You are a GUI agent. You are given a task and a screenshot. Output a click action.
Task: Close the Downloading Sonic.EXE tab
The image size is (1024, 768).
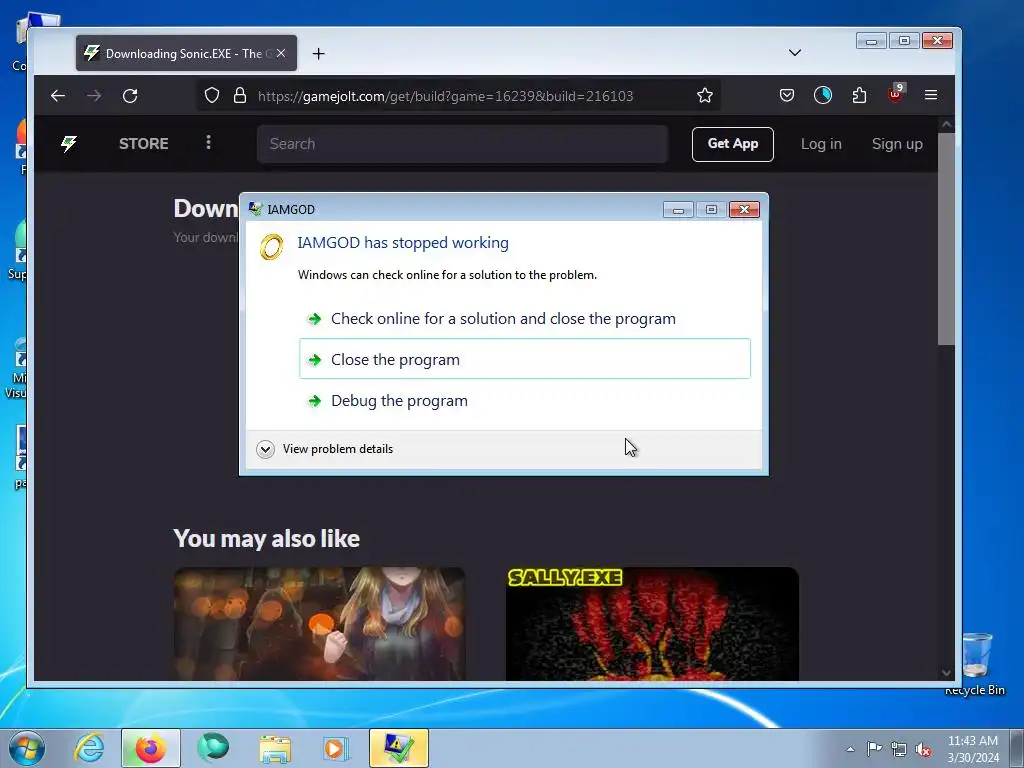[281, 54]
